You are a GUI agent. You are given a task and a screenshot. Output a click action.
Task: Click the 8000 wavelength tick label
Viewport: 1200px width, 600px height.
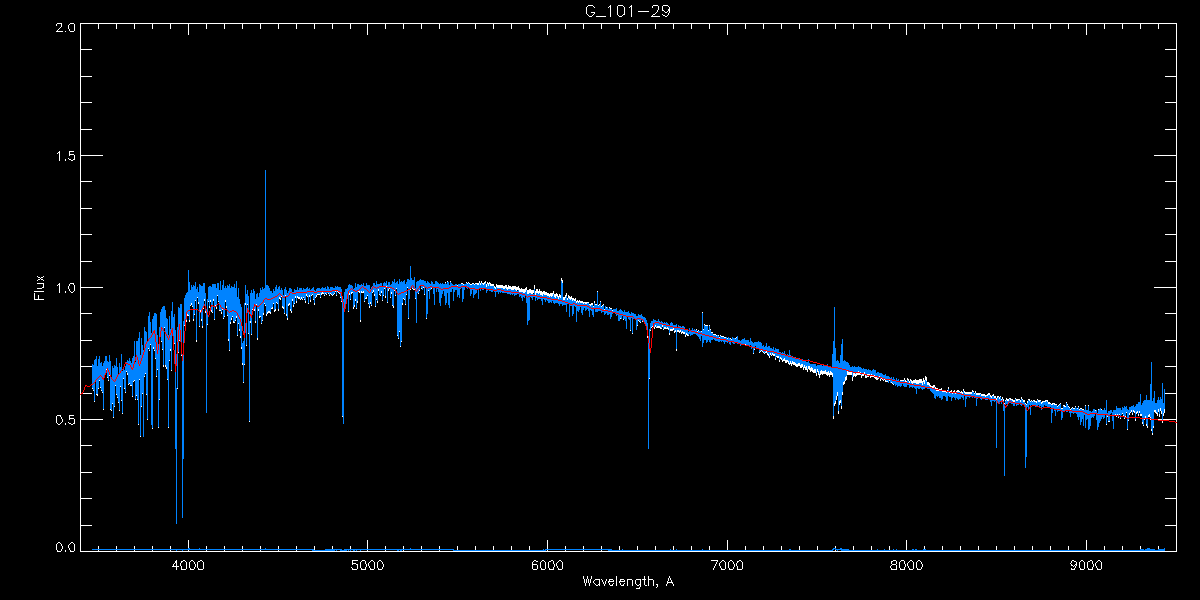point(907,563)
